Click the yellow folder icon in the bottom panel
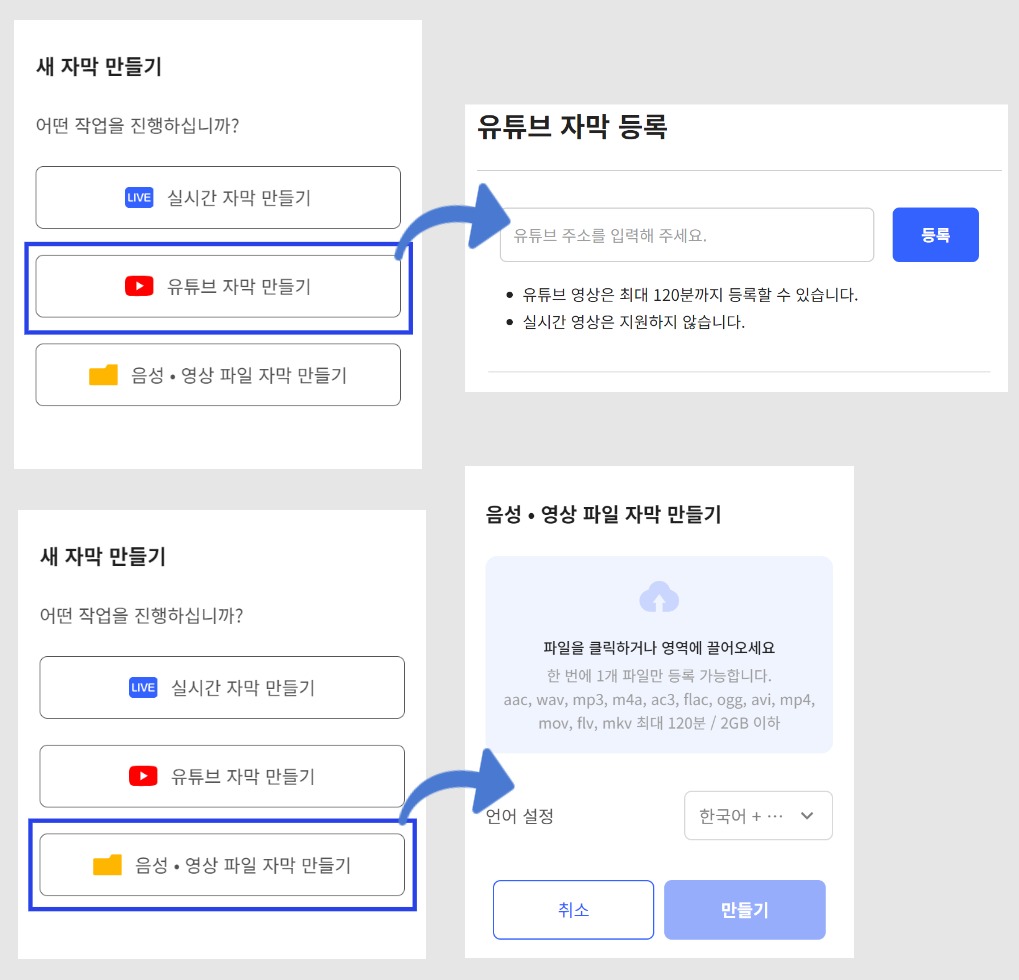The width and height of the screenshot is (1019, 980). pos(107,865)
